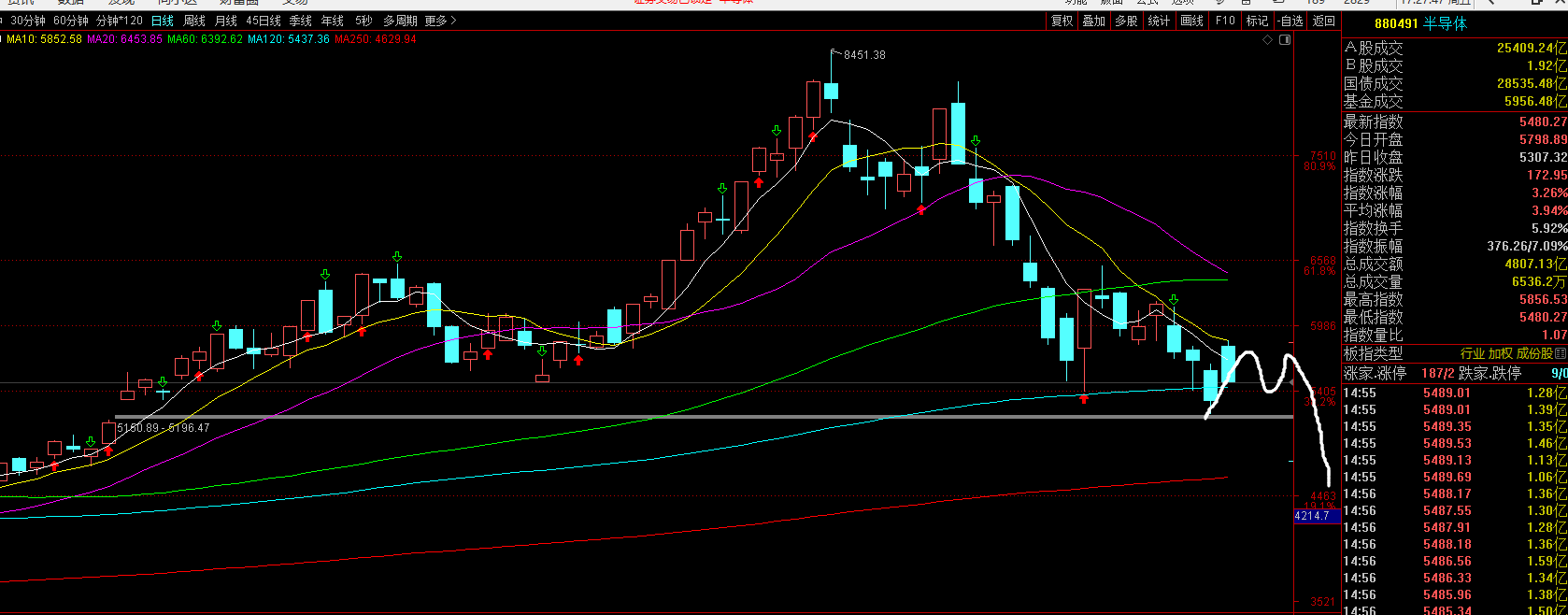Click the 最新指数 value 5480.27
The image size is (1568, 615).
click(1544, 122)
